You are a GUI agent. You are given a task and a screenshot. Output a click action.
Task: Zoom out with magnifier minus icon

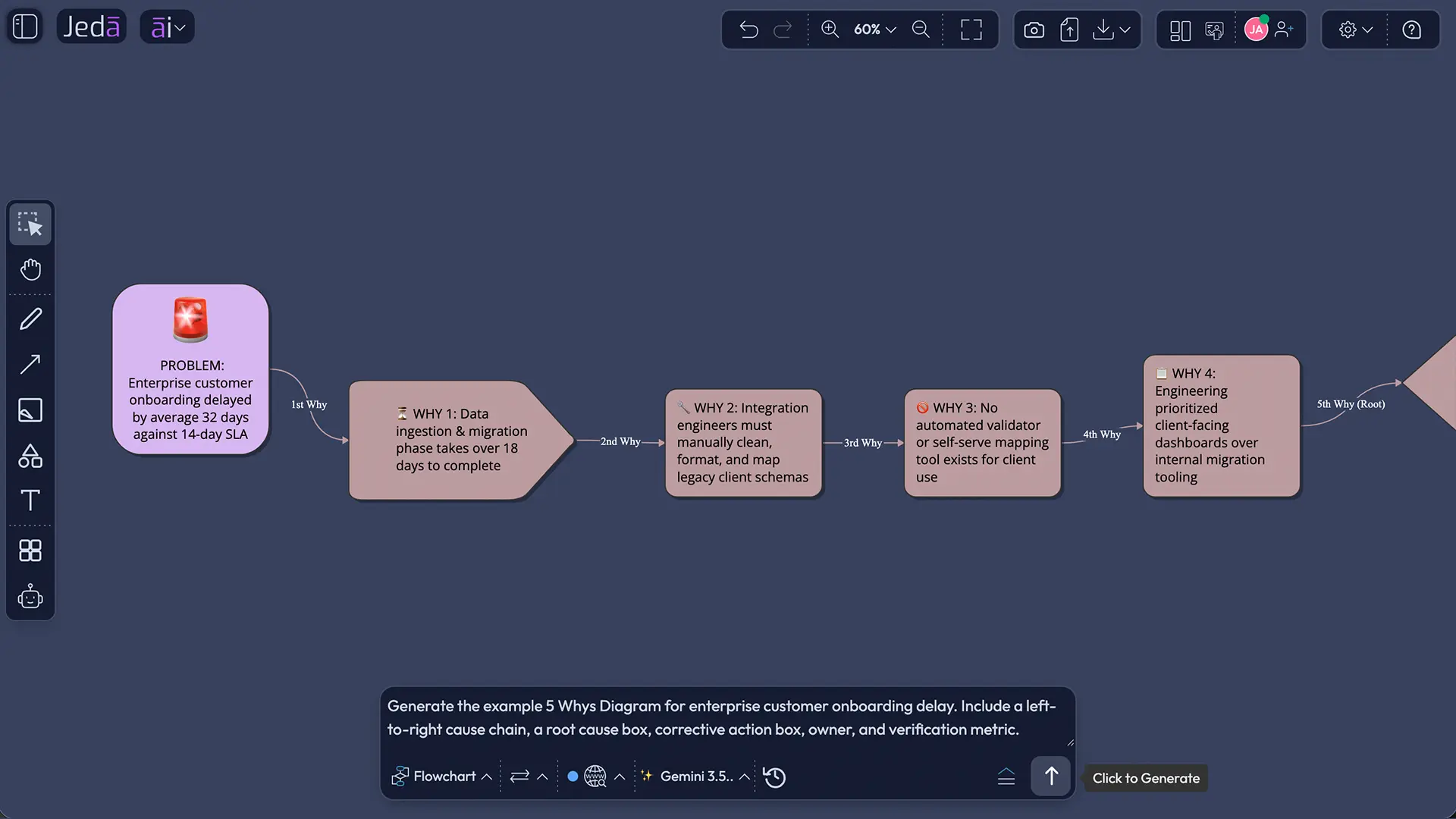[921, 30]
